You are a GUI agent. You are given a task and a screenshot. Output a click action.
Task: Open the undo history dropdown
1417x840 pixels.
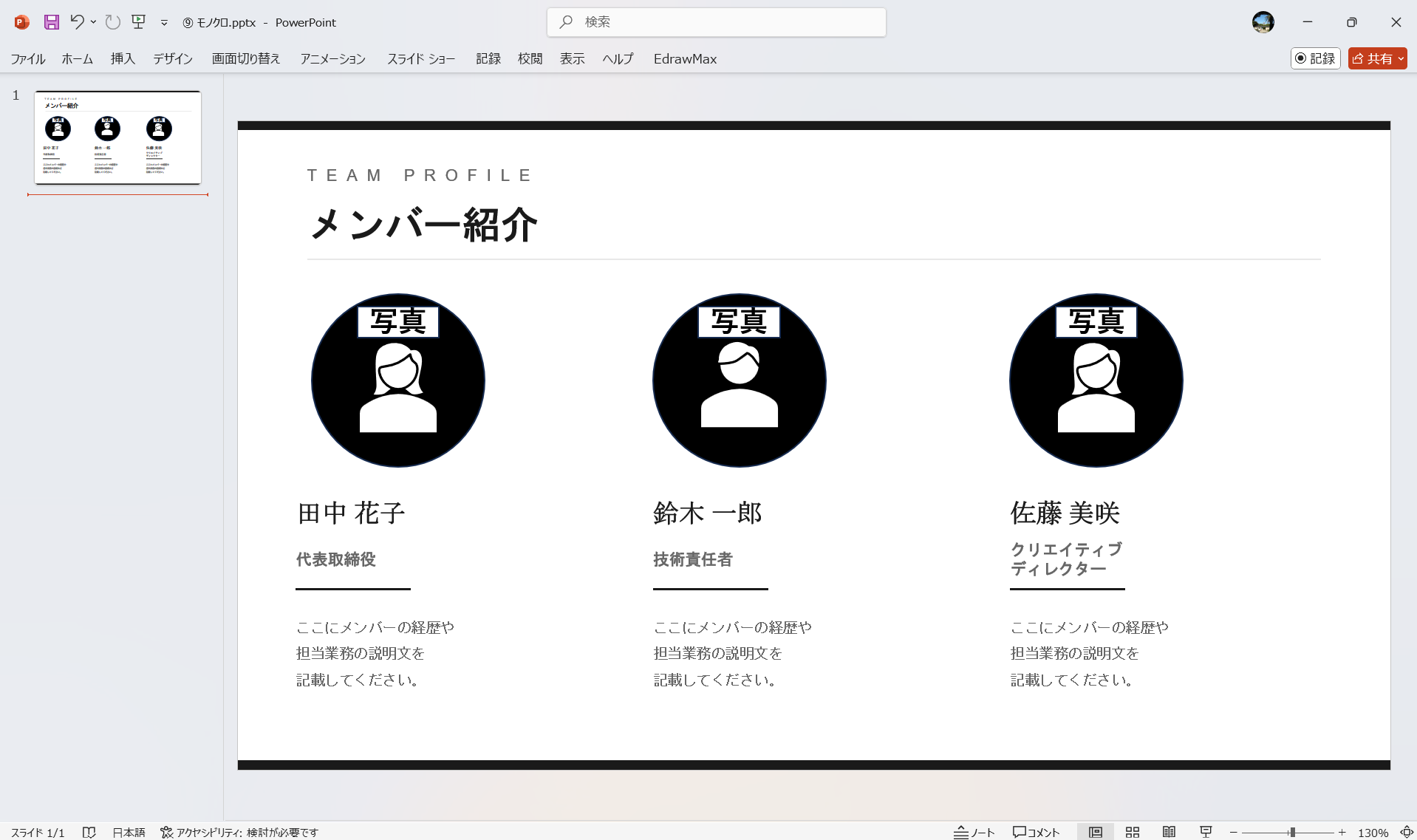(x=93, y=22)
